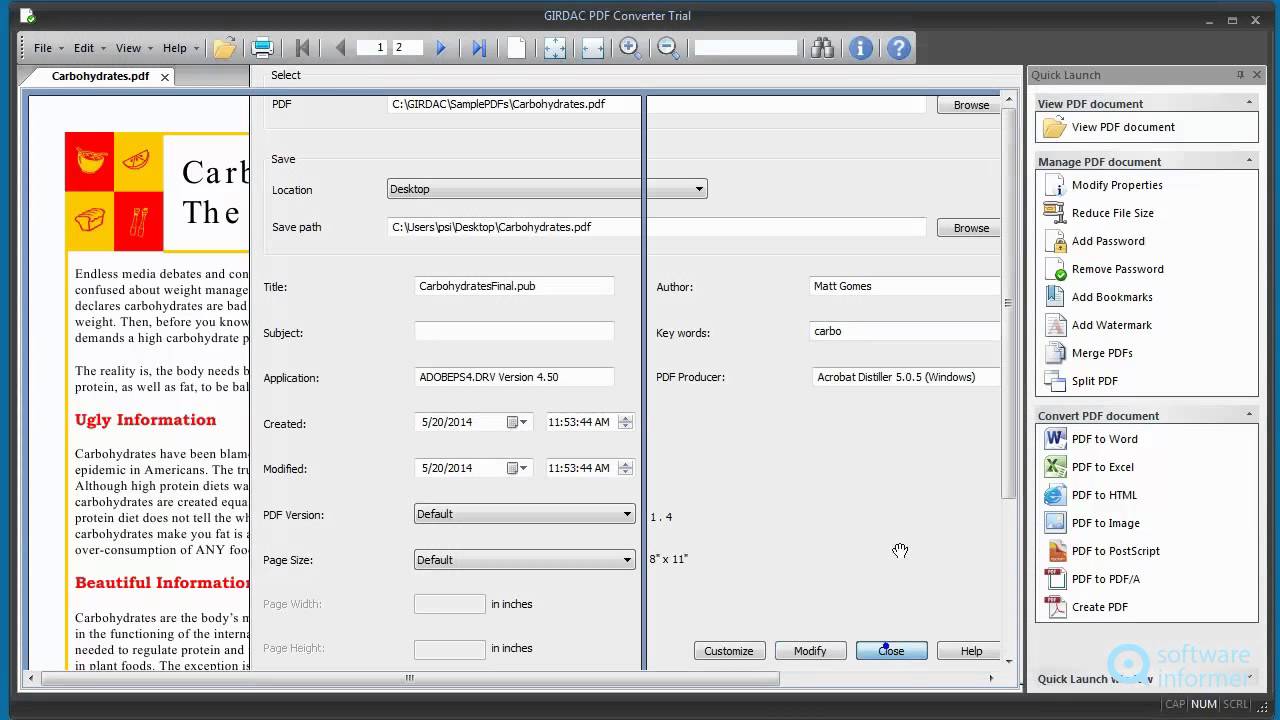Click Browse next to the PDF path
Viewport: 1280px width, 720px height.
pyautogui.click(x=969, y=105)
